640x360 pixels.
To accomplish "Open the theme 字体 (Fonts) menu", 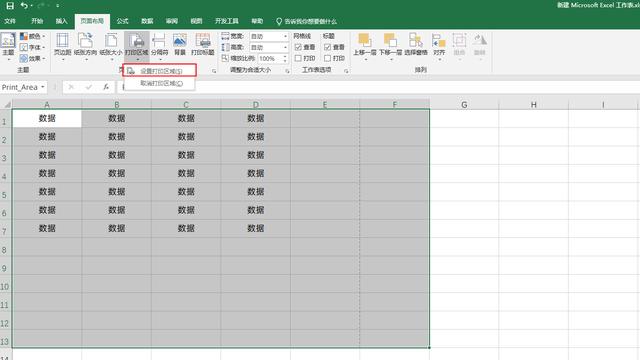I will 33,47.
